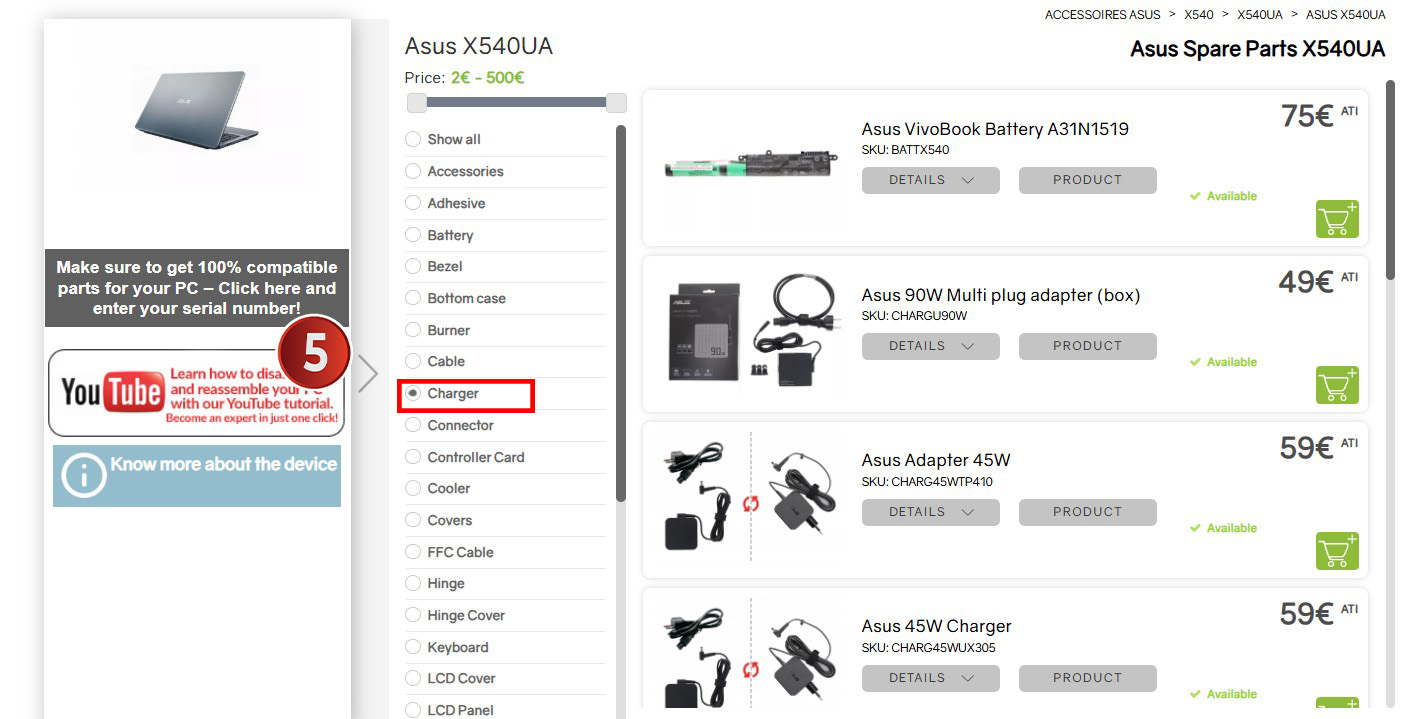Open Asus 90W Multi plug adapter (box) title
This screenshot has height=719, width=1418.
coord(1001,295)
